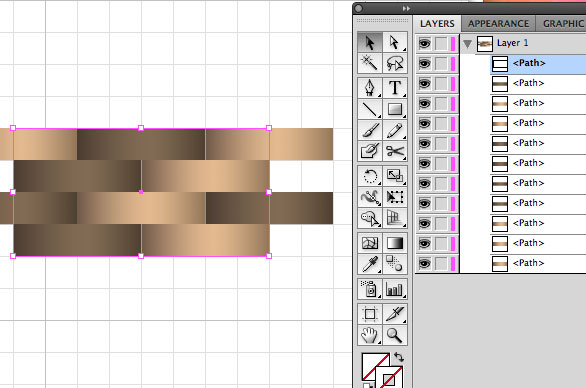Image resolution: width=586 pixels, height=388 pixels.
Task: Select the Direct Selection (white arrow) tool
Action: tap(394, 43)
